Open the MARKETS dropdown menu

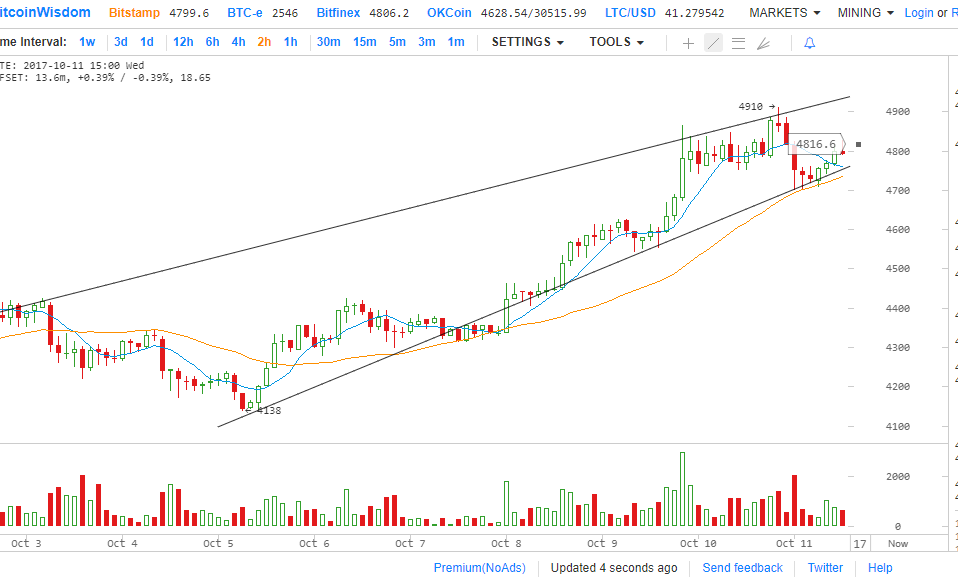pyautogui.click(x=784, y=13)
